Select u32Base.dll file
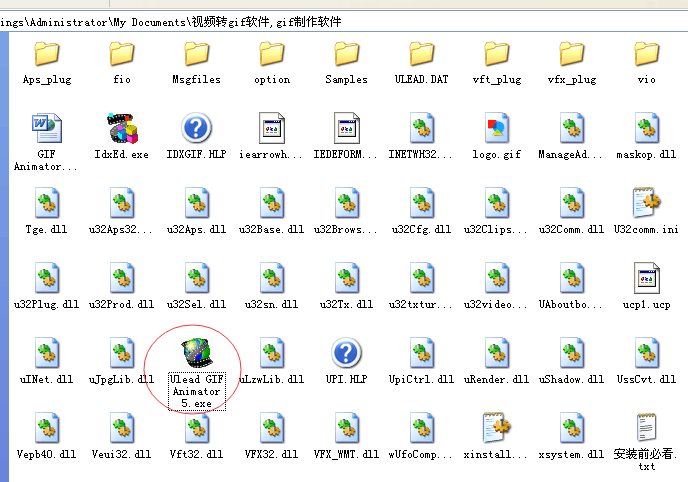688x482 pixels. [272, 203]
